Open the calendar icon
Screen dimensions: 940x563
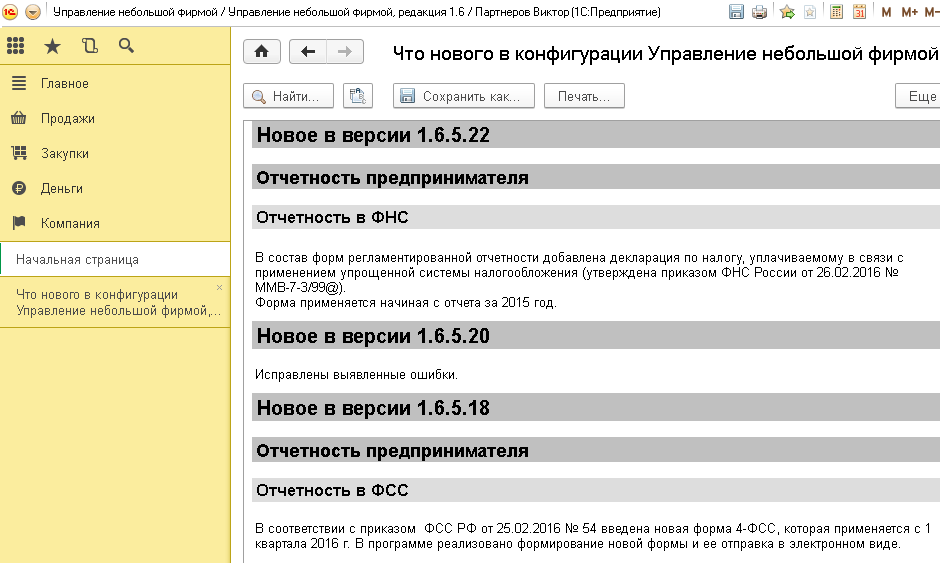coord(858,12)
